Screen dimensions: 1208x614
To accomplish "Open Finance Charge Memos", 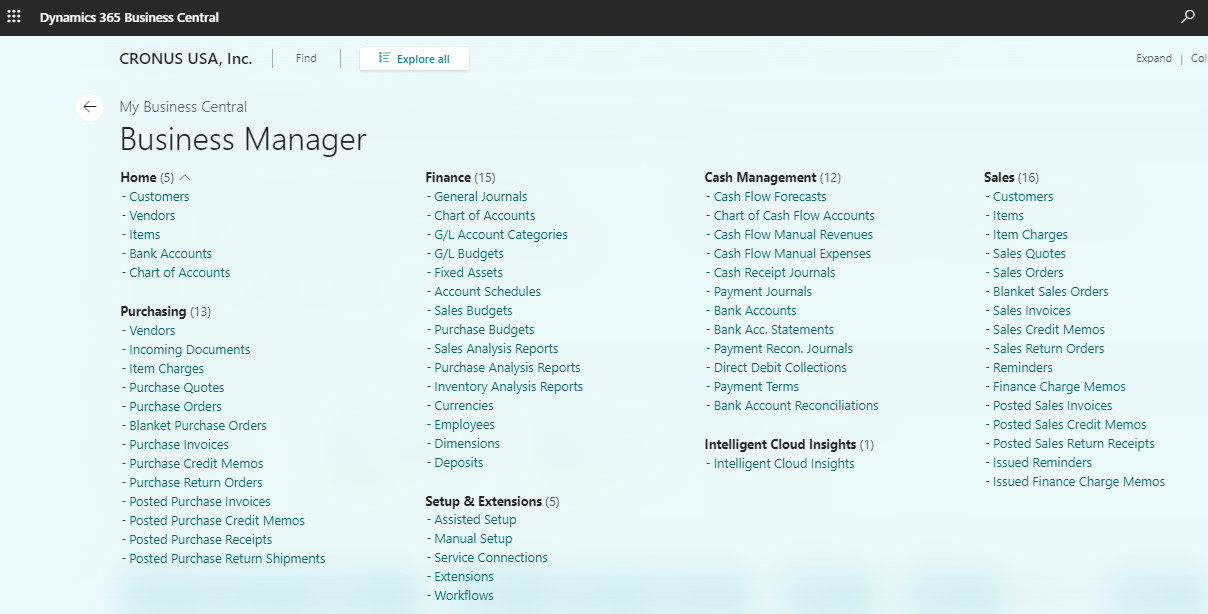I will point(1059,387).
